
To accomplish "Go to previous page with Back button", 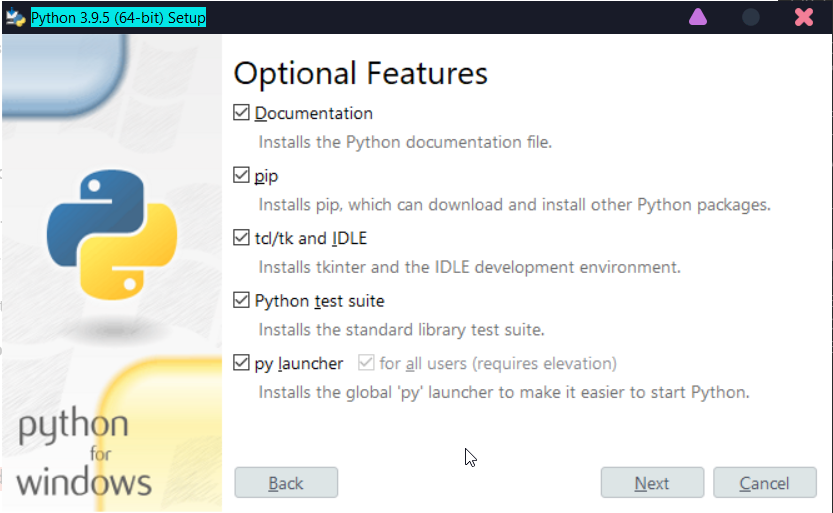I will [x=286, y=482].
